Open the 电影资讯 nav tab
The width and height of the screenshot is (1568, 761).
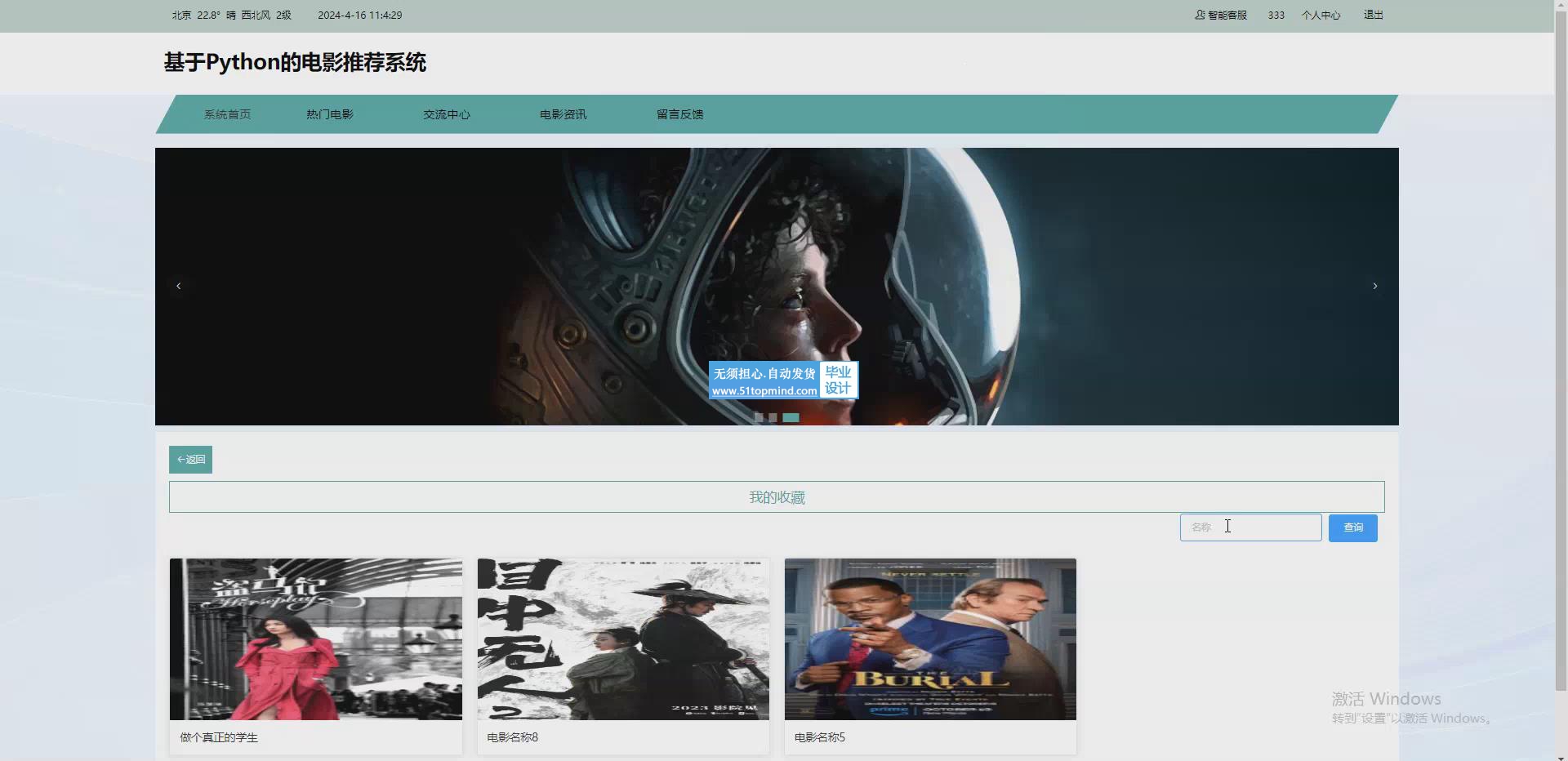click(x=563, y=114)
